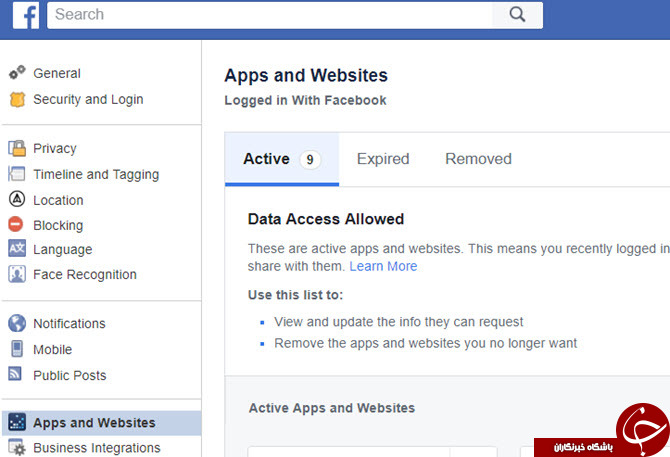670x457 pixels.
Task: Open Language settings
Action: [x=63, y=249]
